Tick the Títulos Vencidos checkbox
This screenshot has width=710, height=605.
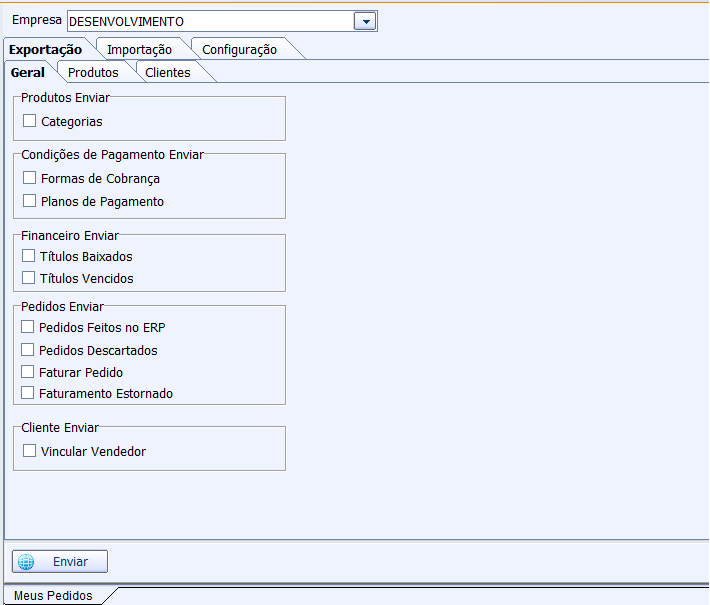[x=28, y=278]
